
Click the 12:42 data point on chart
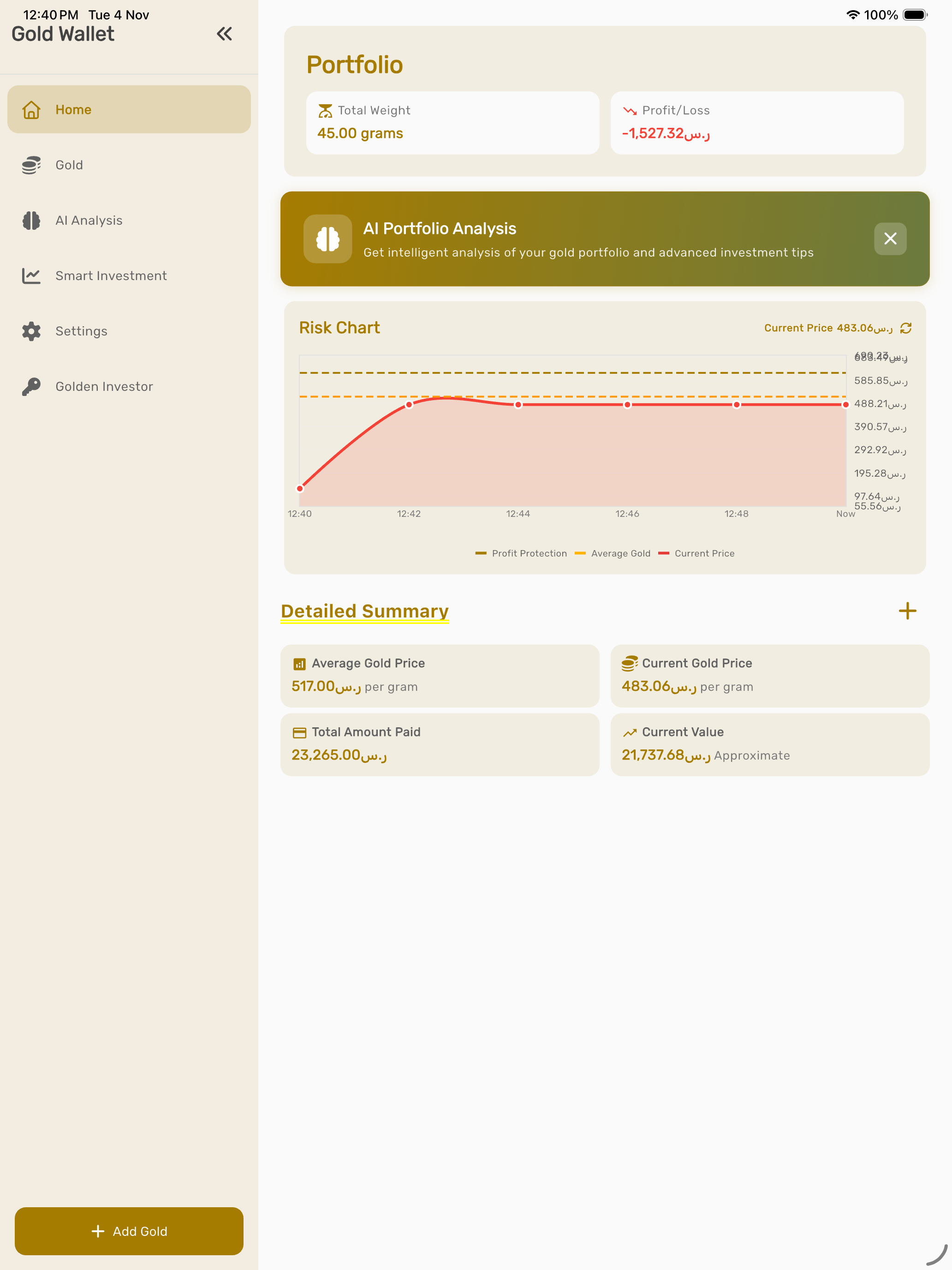coord(409,405)
